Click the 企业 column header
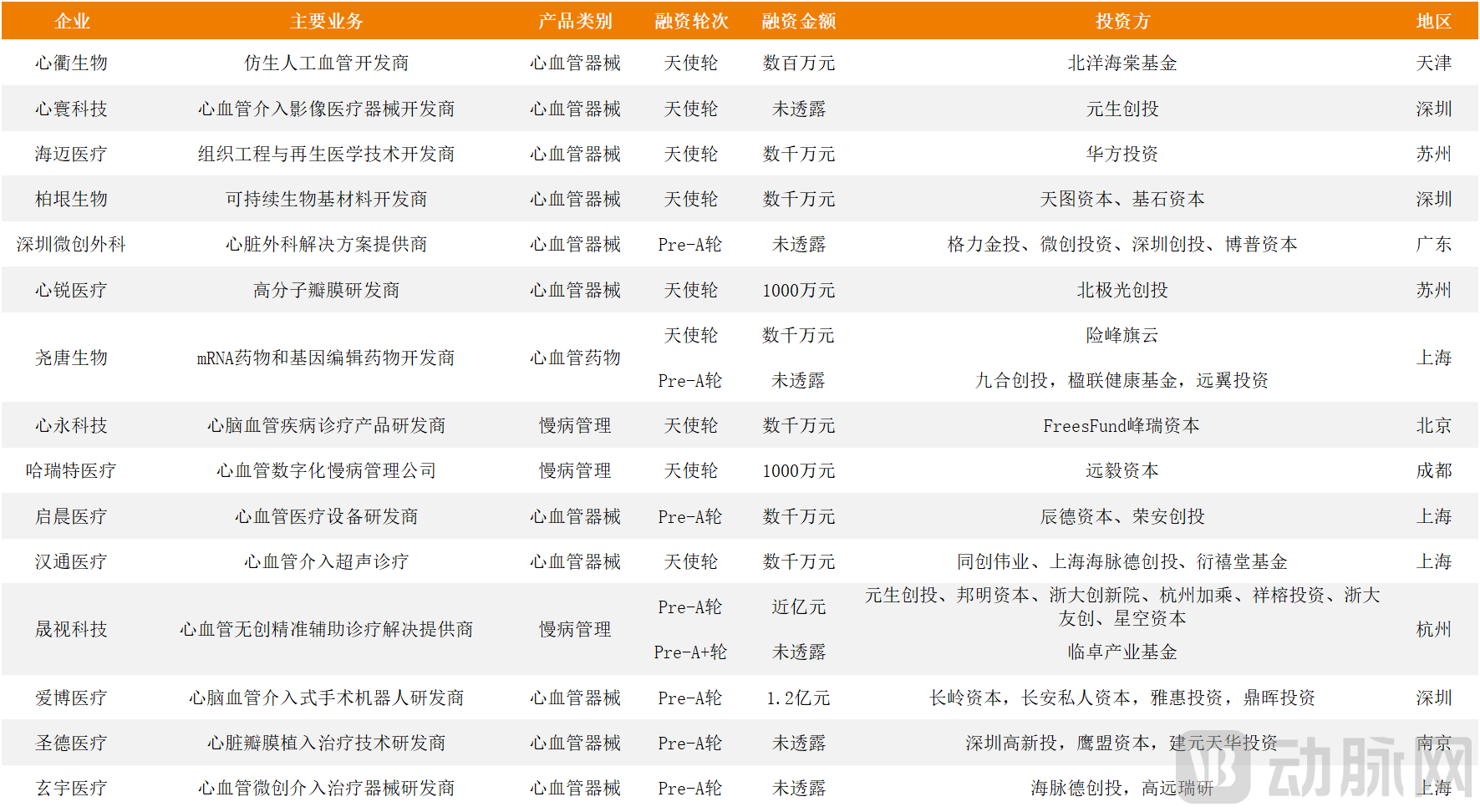1480x812 pixels. tap(72, 21)
